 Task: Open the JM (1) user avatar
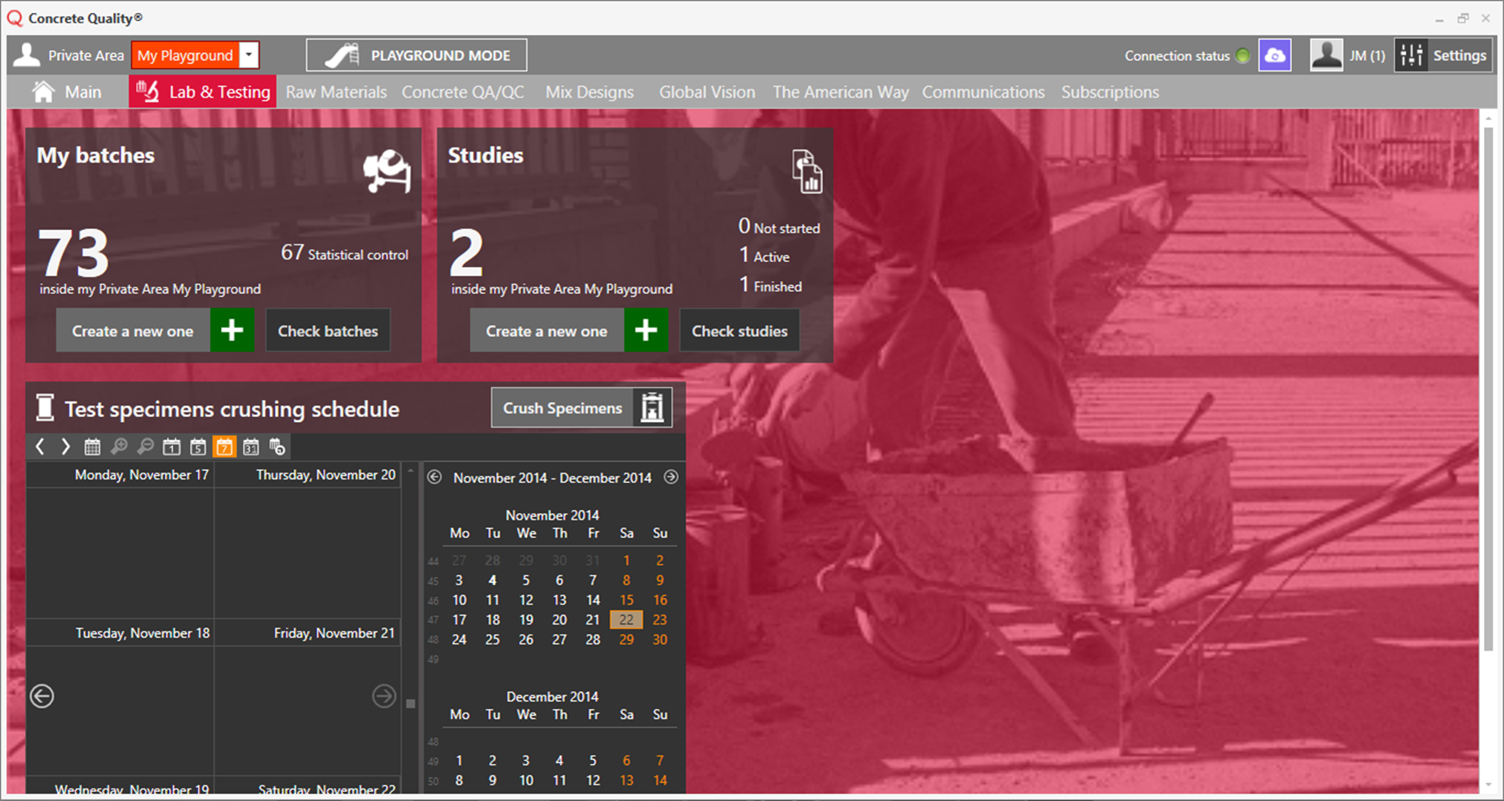(x=1326, y=56)
